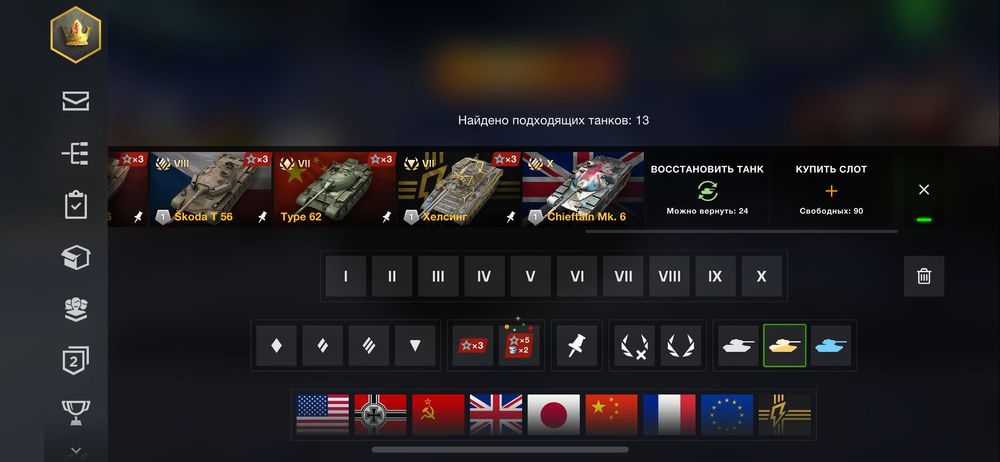
Task: Filter by the Japan flag
Action: point(554,415)
